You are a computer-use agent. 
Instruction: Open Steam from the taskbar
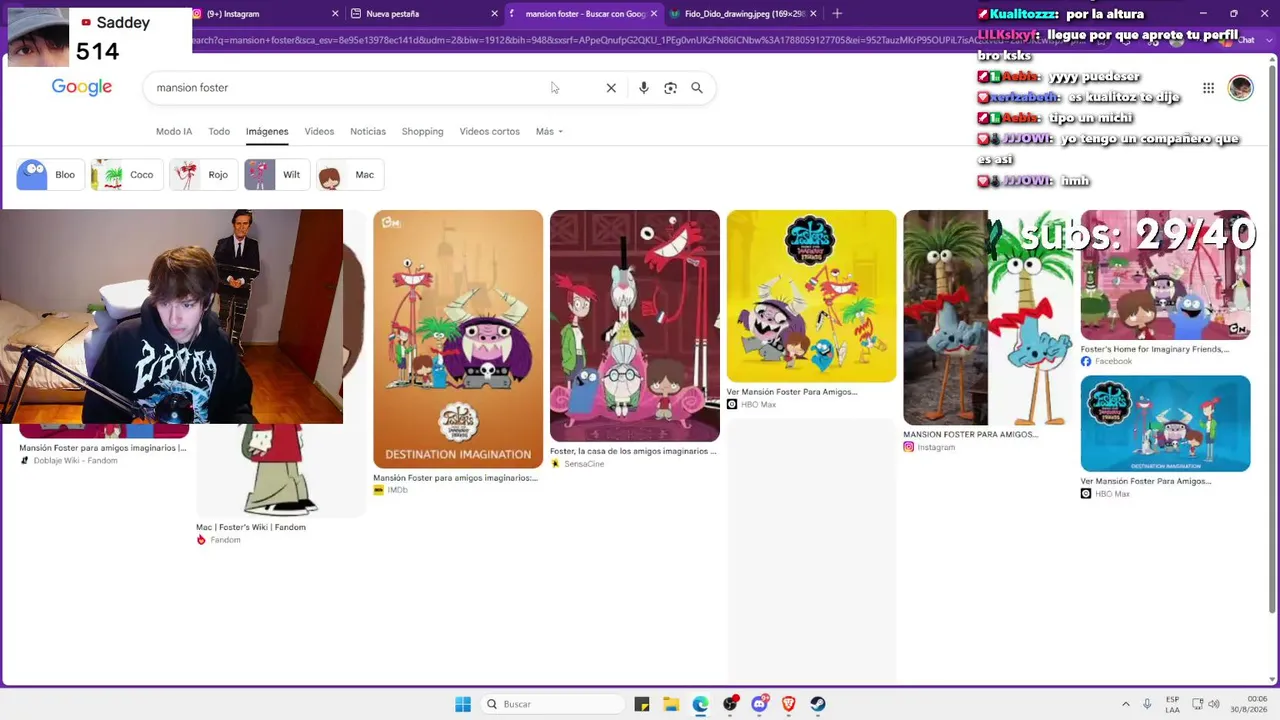click(817, 704)
